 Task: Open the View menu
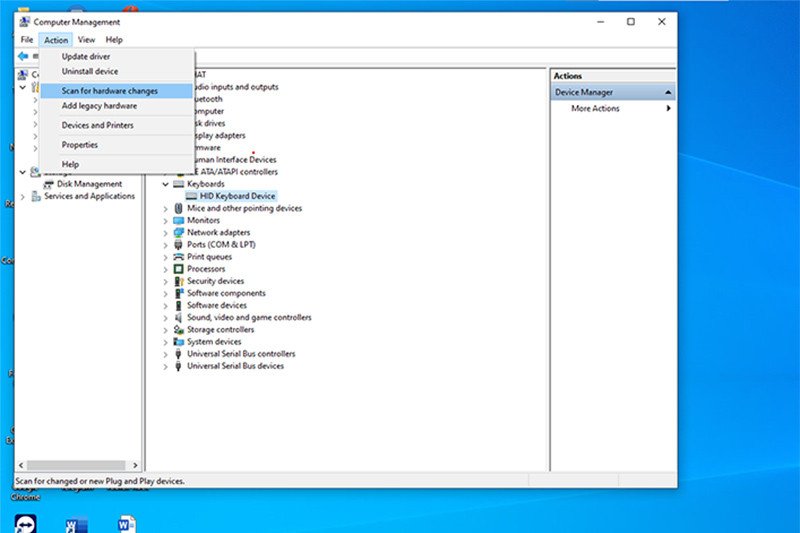(87, 40)
